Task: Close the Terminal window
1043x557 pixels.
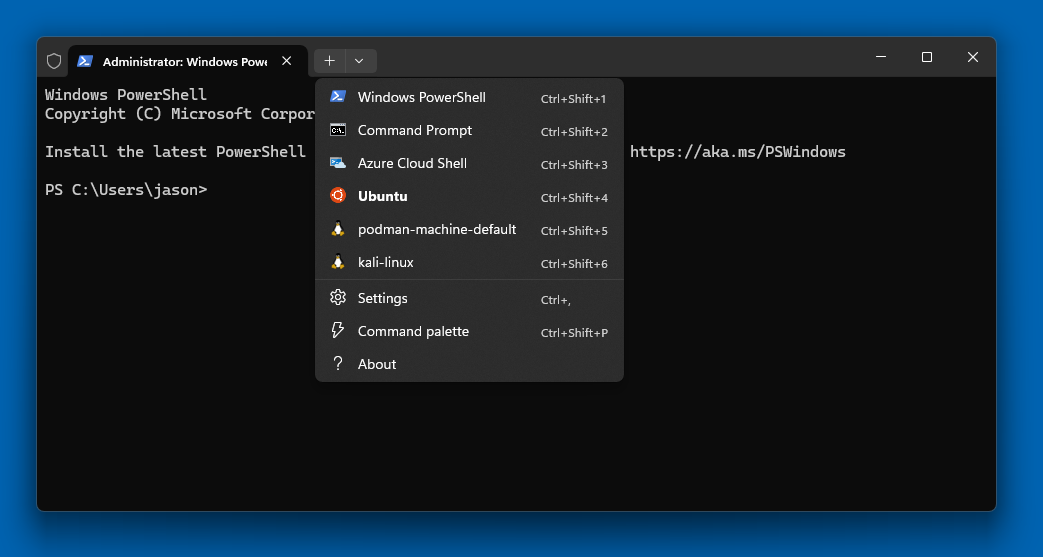Action: pyautogui.click(x=972, y=57)
